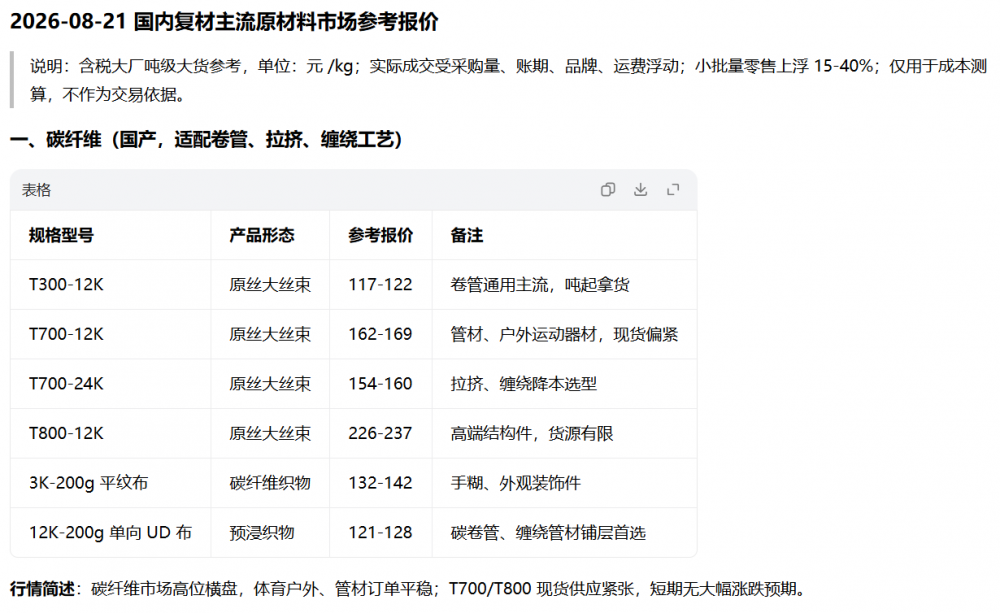Click the 表格 label in the table header
This screenshot has width=1000, height=613.
pyautogui.click(x=36, y=190)
